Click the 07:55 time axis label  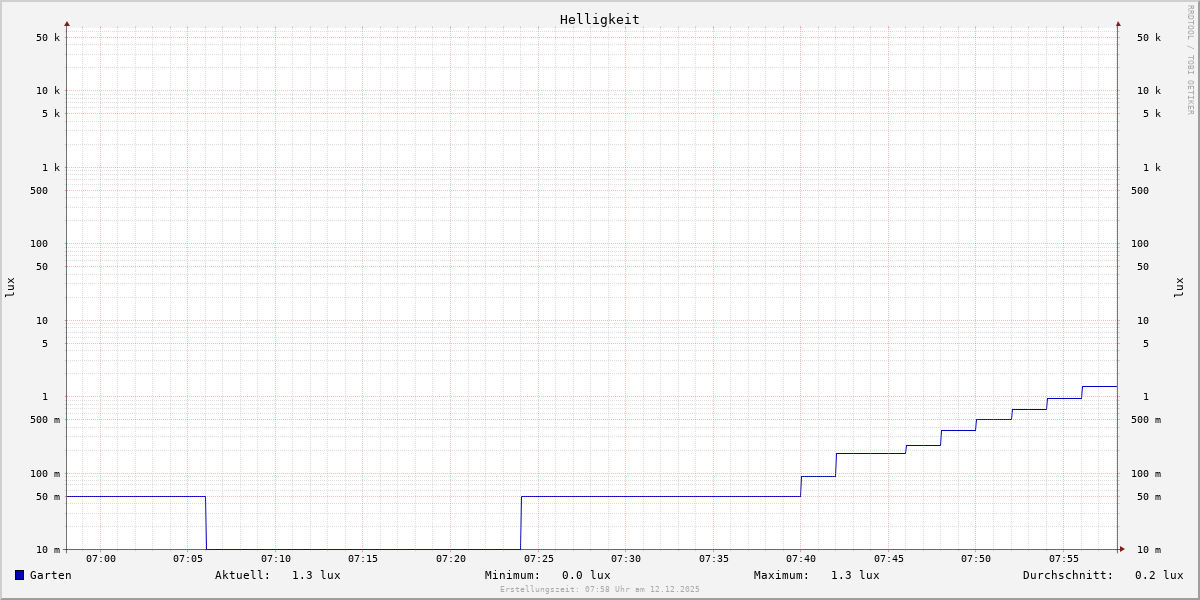[x=1064, y=559]
